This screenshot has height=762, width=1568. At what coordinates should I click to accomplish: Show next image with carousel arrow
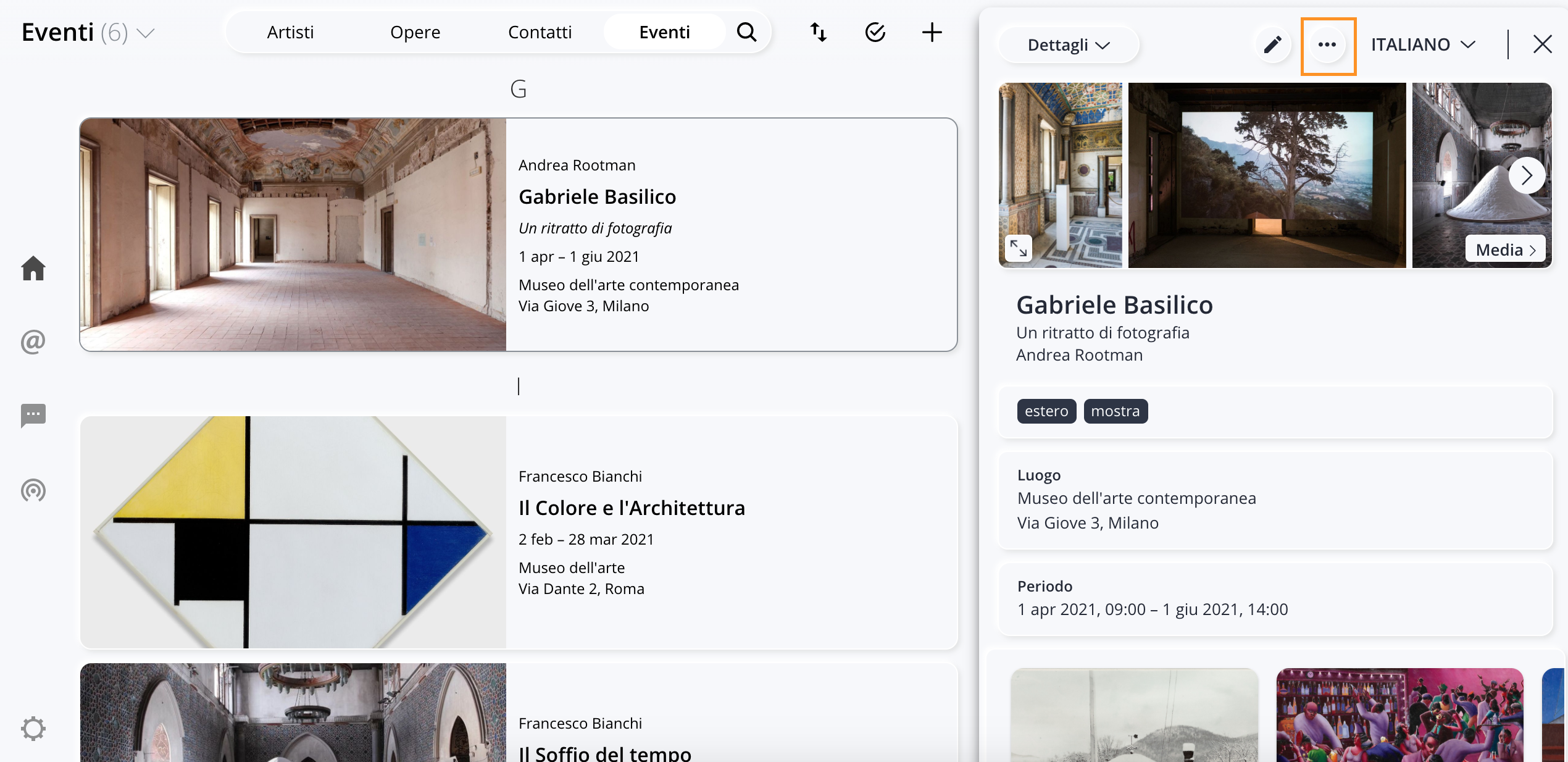point(1527,176)
